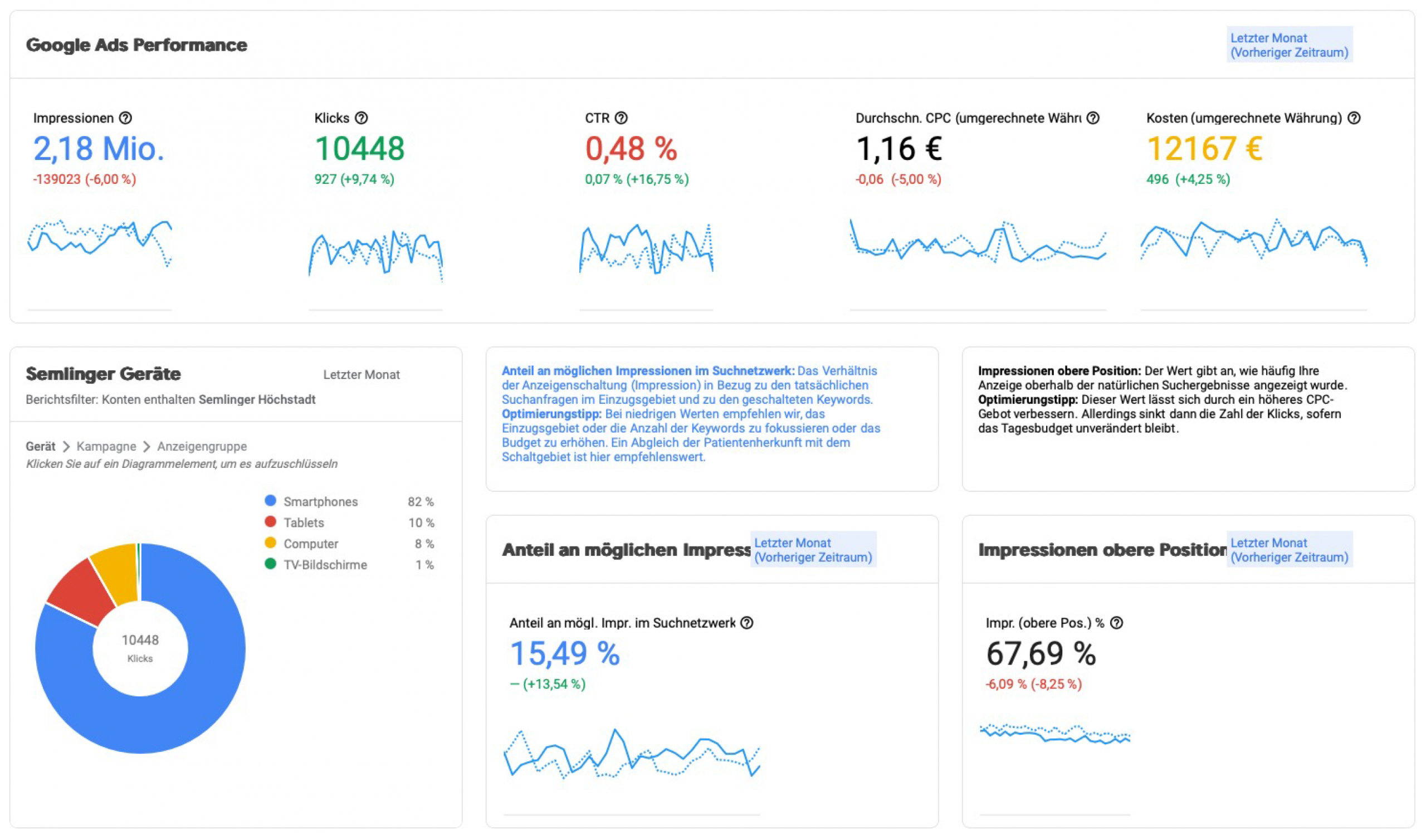Image resolution: width=1426 pixels, height=840 pixels.
Task: Toggle the Computer legend entry
Action: (310, 544)
